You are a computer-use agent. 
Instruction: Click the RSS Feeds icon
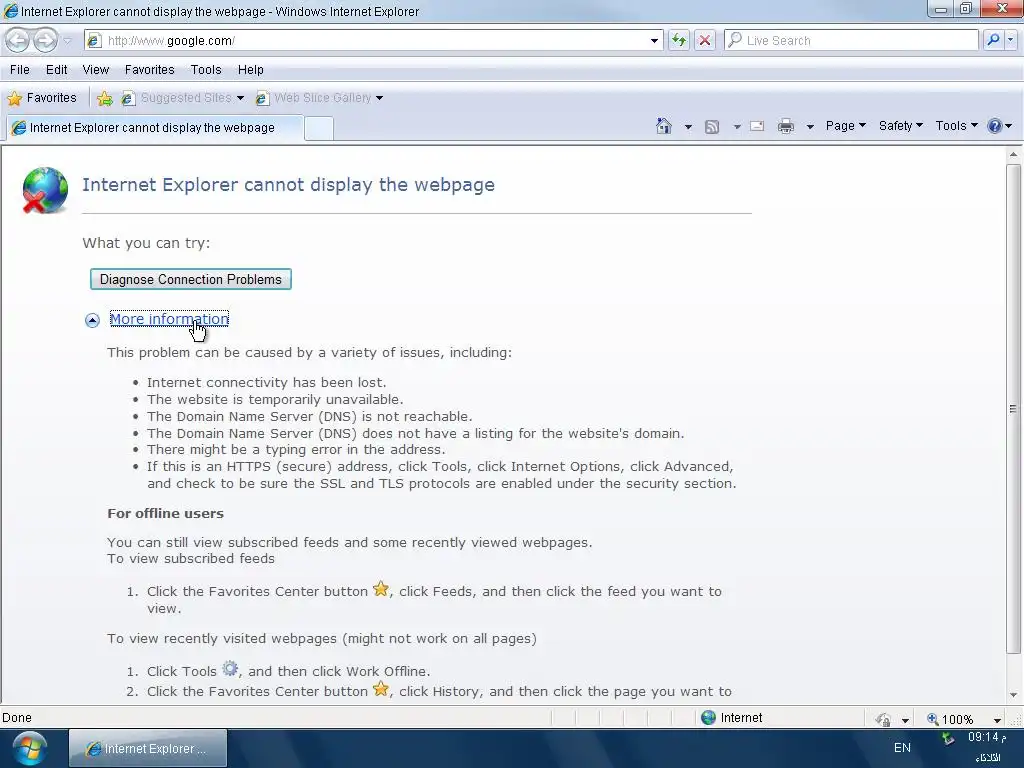[x=712, y=127]
